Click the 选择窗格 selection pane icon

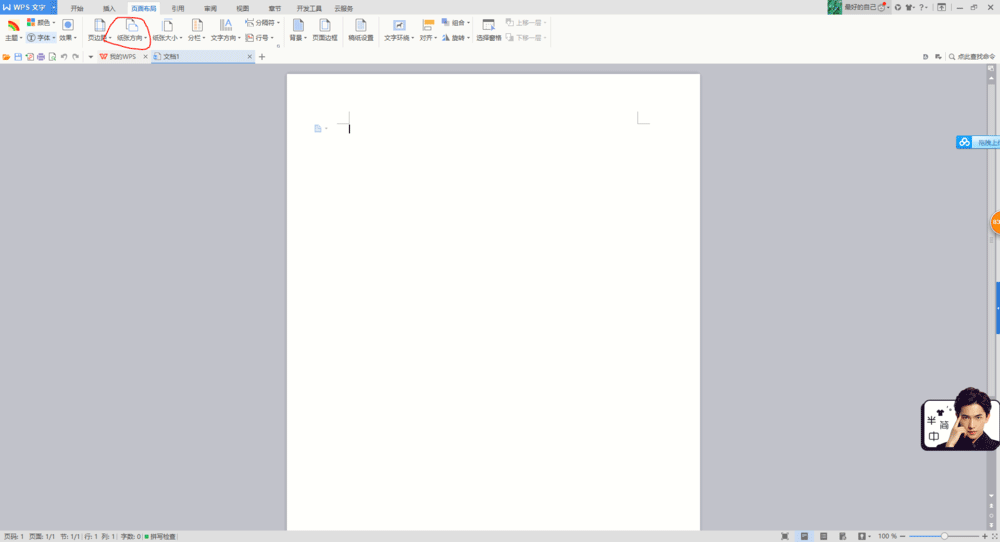click(488, 25)
